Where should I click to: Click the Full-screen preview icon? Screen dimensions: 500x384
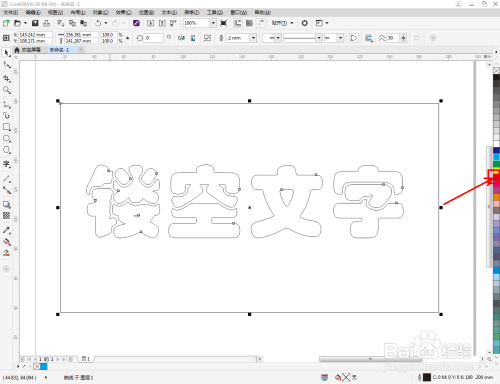pos(224,23)
